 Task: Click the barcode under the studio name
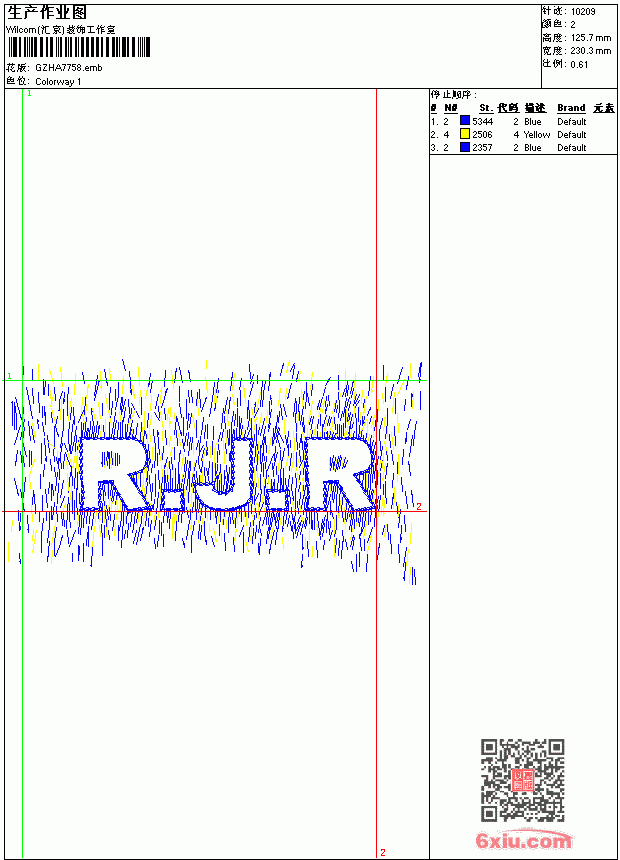click(78, 47)
